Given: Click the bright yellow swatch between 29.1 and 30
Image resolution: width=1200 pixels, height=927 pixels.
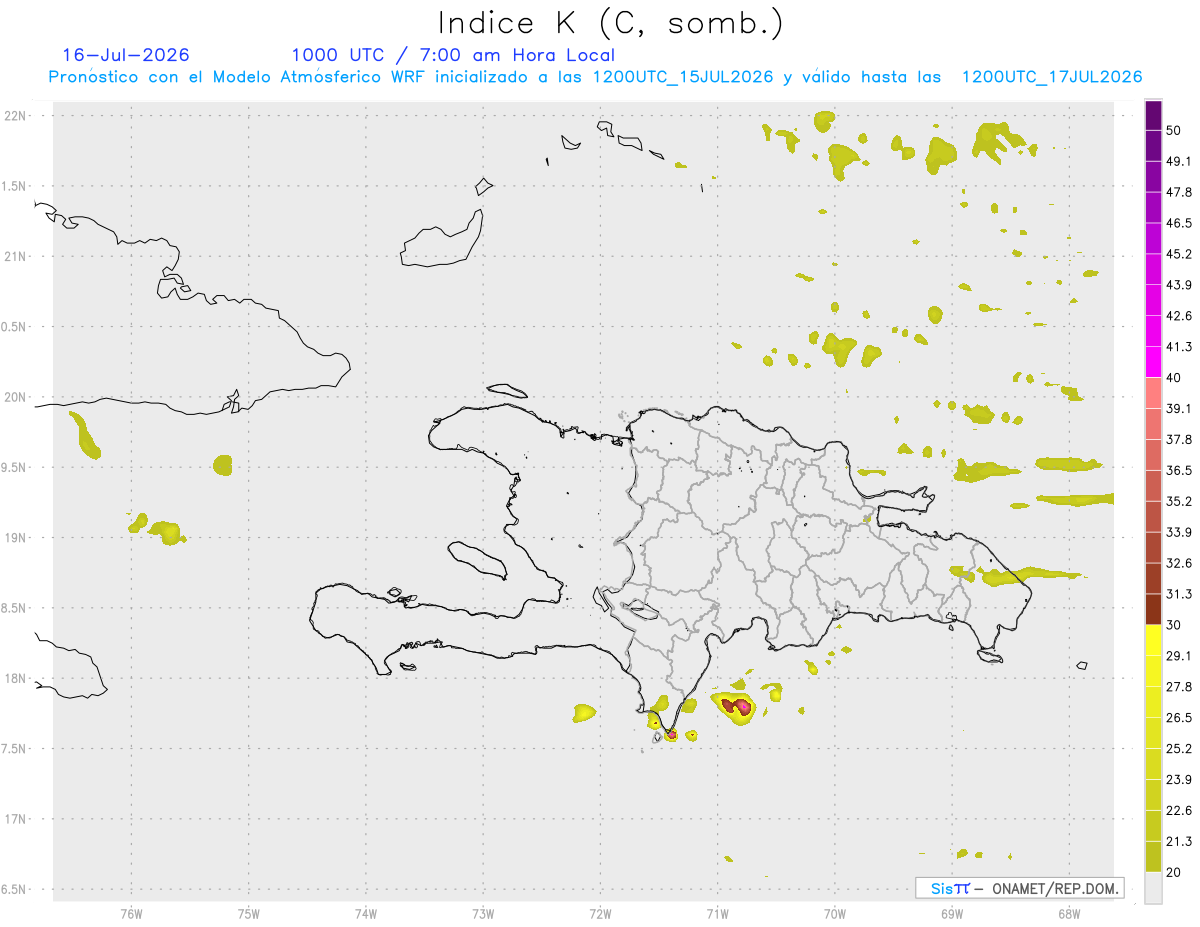Looking at the screenshot, I should [1154, 640].
